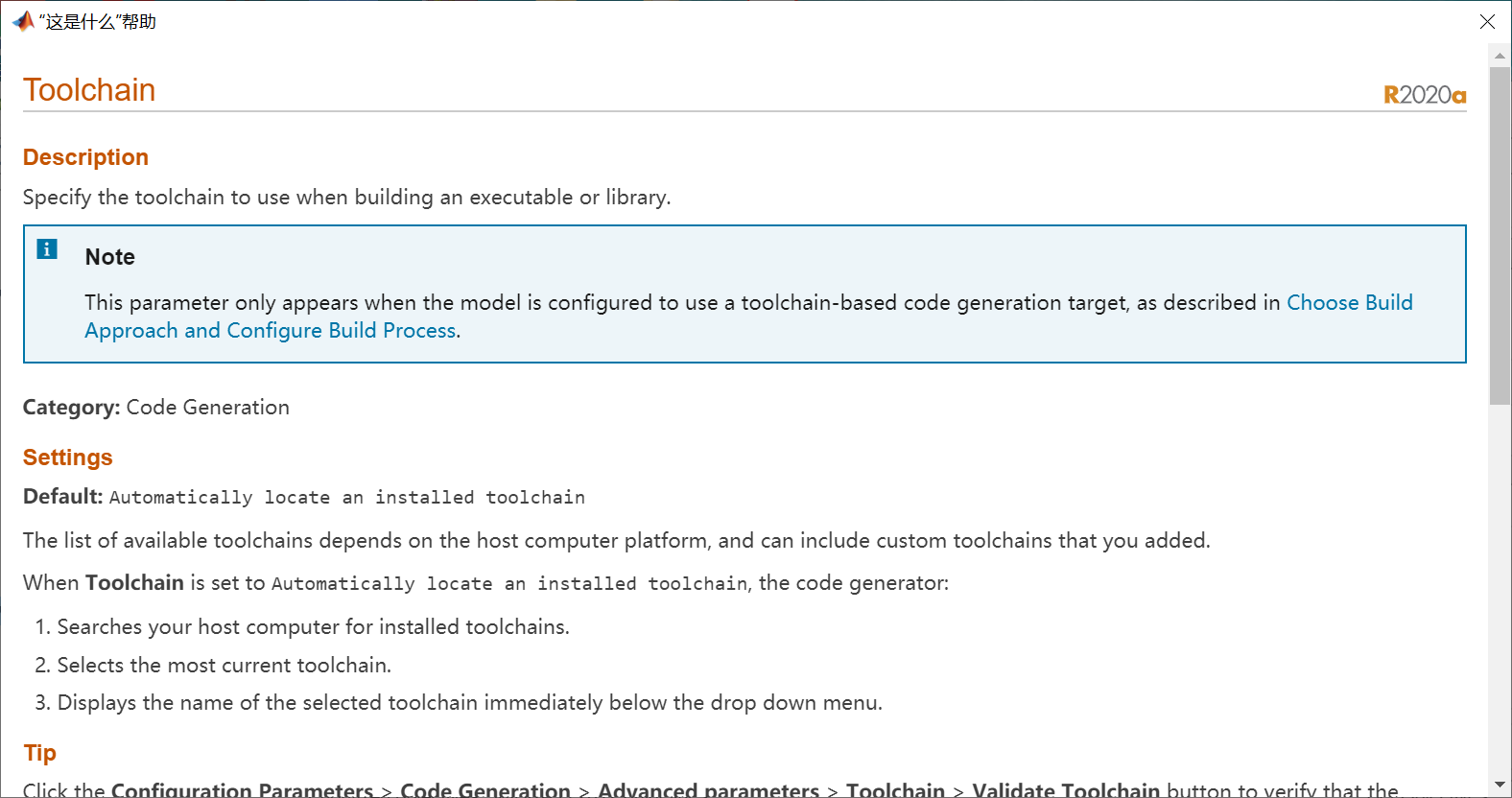Click the blue info icon in the Note box
Screen dimensions: 1512x798
click(x=47, y=249)
